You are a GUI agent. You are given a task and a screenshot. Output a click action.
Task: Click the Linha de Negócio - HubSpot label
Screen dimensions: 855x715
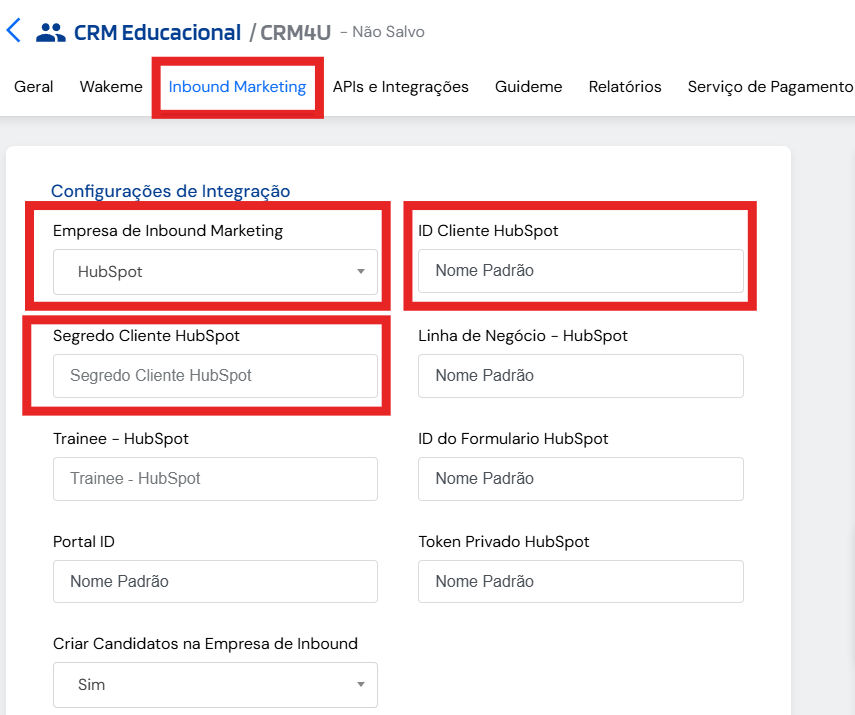[523, 335]
